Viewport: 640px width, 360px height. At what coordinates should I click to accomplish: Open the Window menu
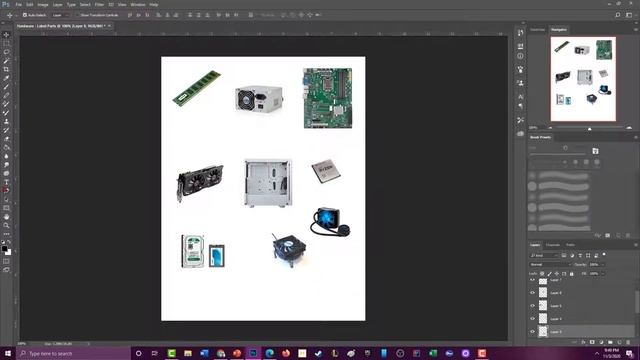[x=138, y=4]
